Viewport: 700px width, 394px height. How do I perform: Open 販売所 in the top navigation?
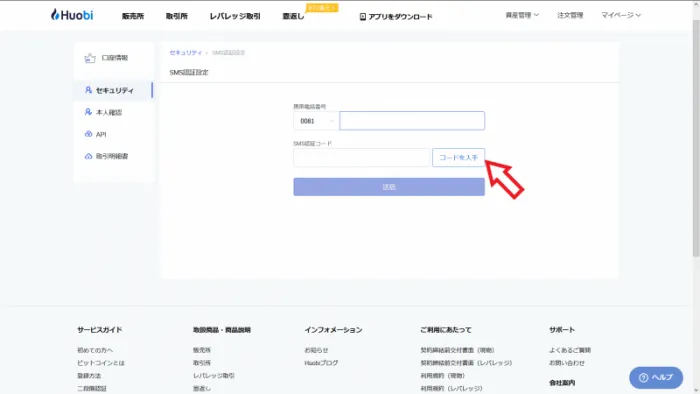(133, 16)
